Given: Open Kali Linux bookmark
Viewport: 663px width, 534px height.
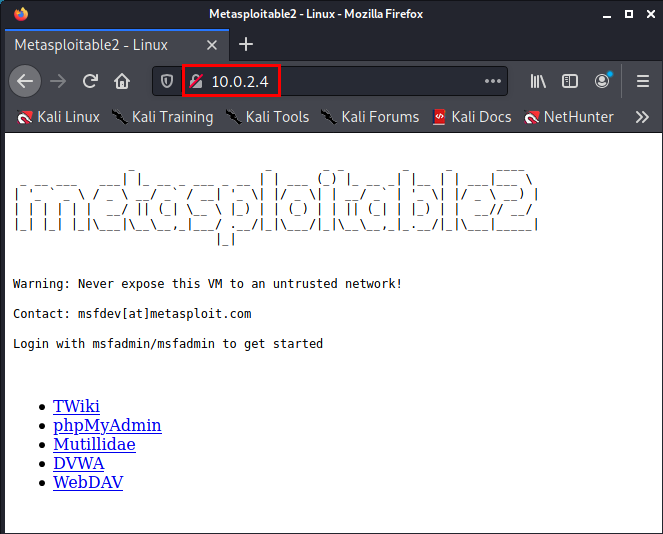Looking at the screenshot, I should [x=58, y=117].
